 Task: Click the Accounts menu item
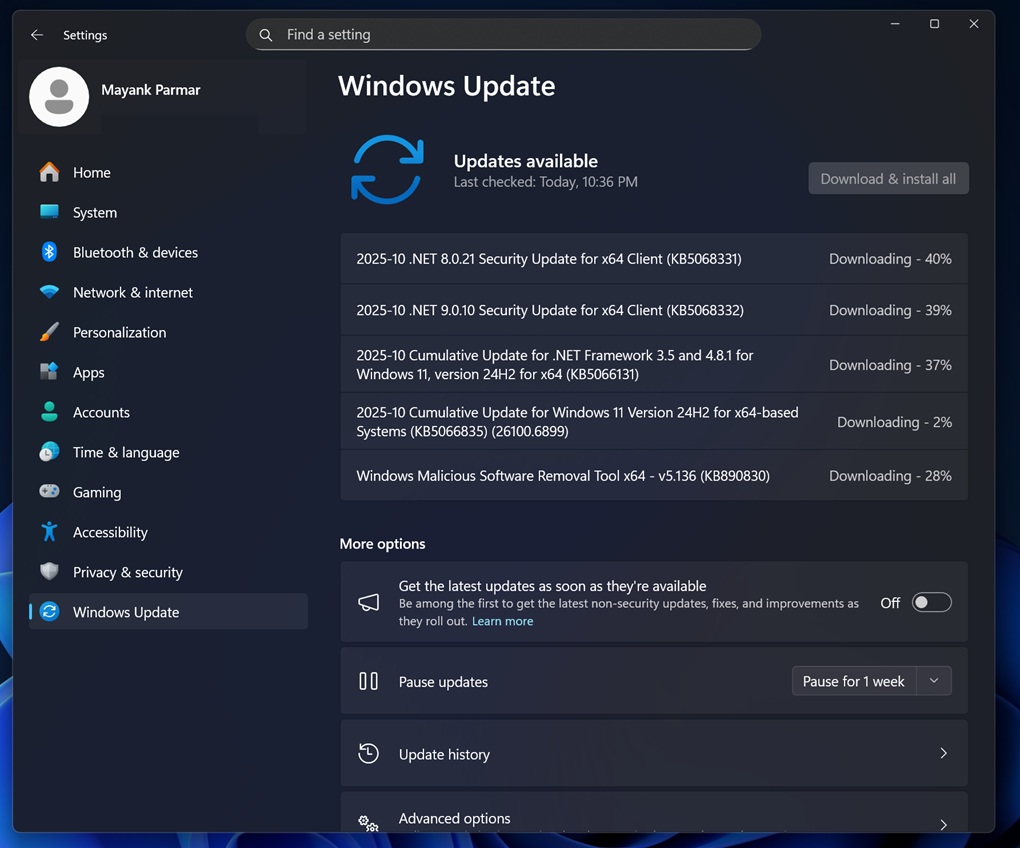tap(100, 412)
